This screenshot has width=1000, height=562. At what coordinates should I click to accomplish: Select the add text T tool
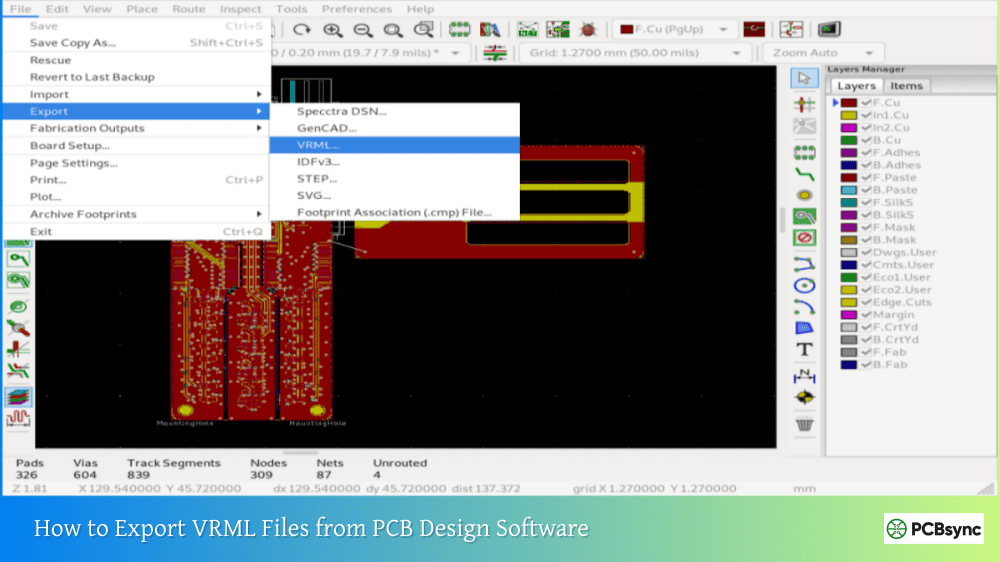pyautogui.click(x=804, y=350)
